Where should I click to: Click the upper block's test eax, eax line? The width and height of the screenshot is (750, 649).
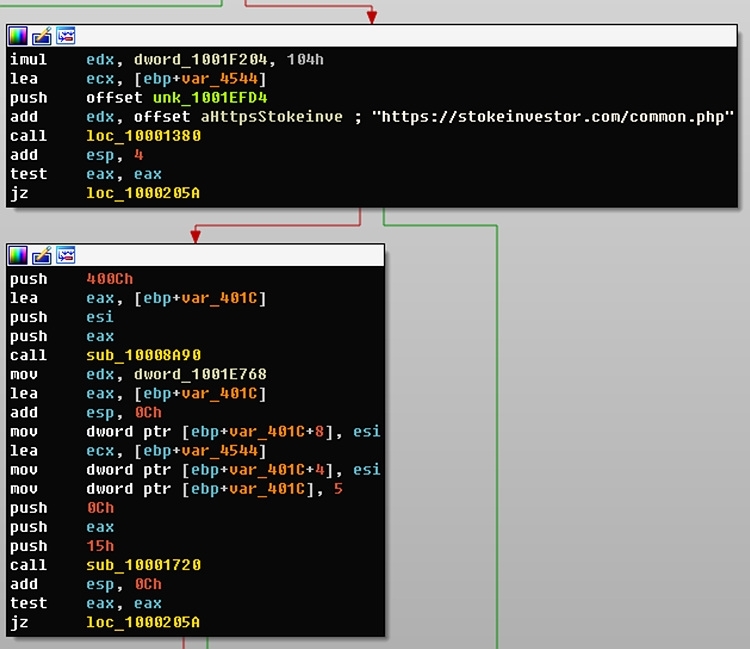click(86, 174)
